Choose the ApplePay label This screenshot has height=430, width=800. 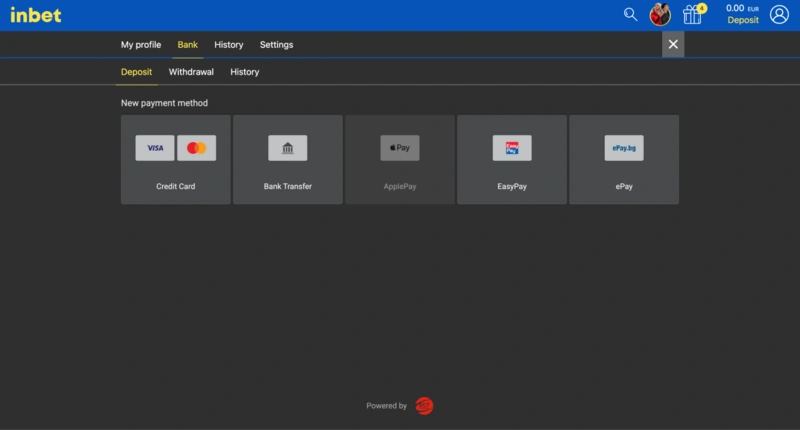400,187
